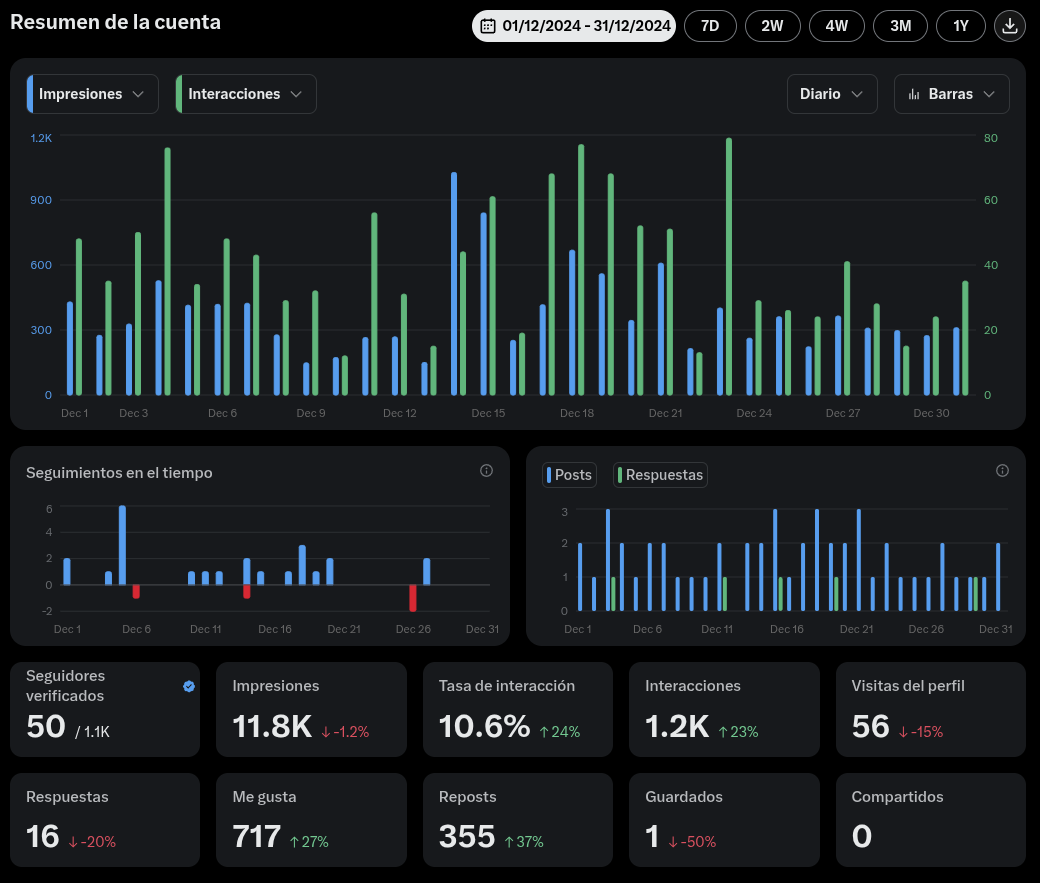Open the Reposts stat card
This screenshot has width=1040, height=883.
pos(518,820)
